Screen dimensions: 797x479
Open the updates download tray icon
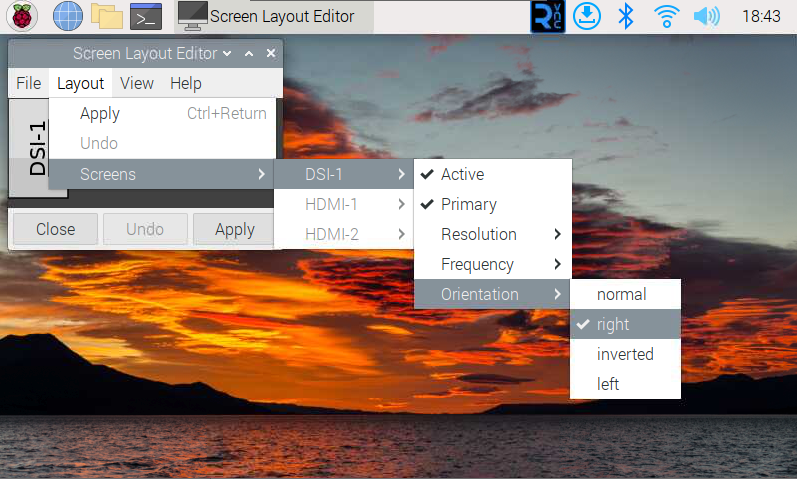pos(586,16)
